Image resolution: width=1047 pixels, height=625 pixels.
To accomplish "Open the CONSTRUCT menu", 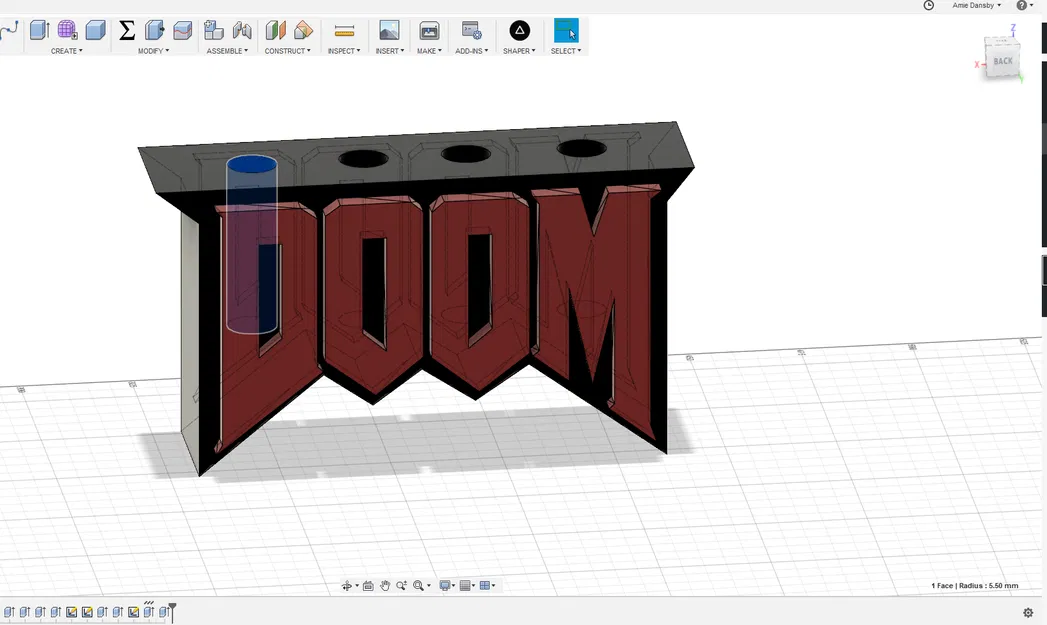I will pyautogui.click(x=287, y=51).
